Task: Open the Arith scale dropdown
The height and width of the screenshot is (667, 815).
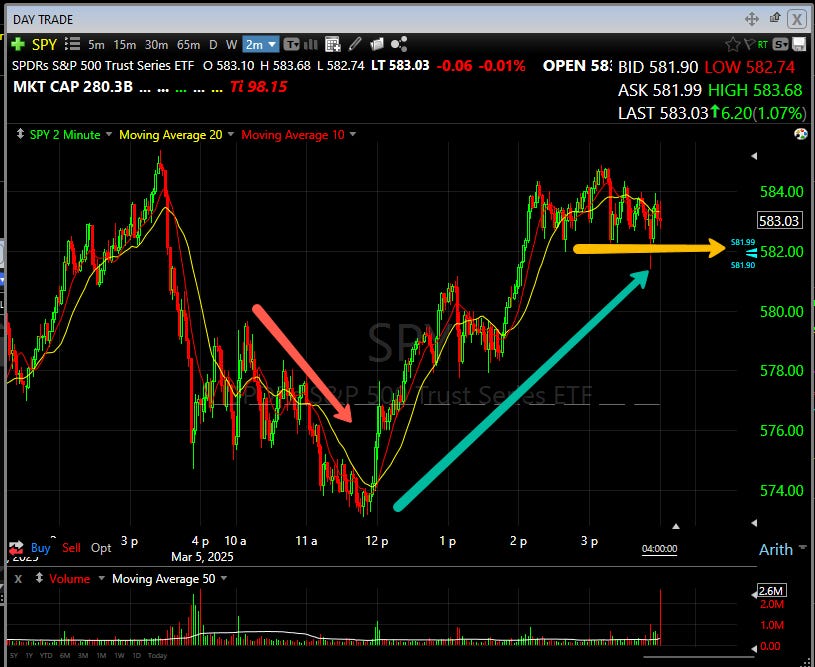Action: 783,549
